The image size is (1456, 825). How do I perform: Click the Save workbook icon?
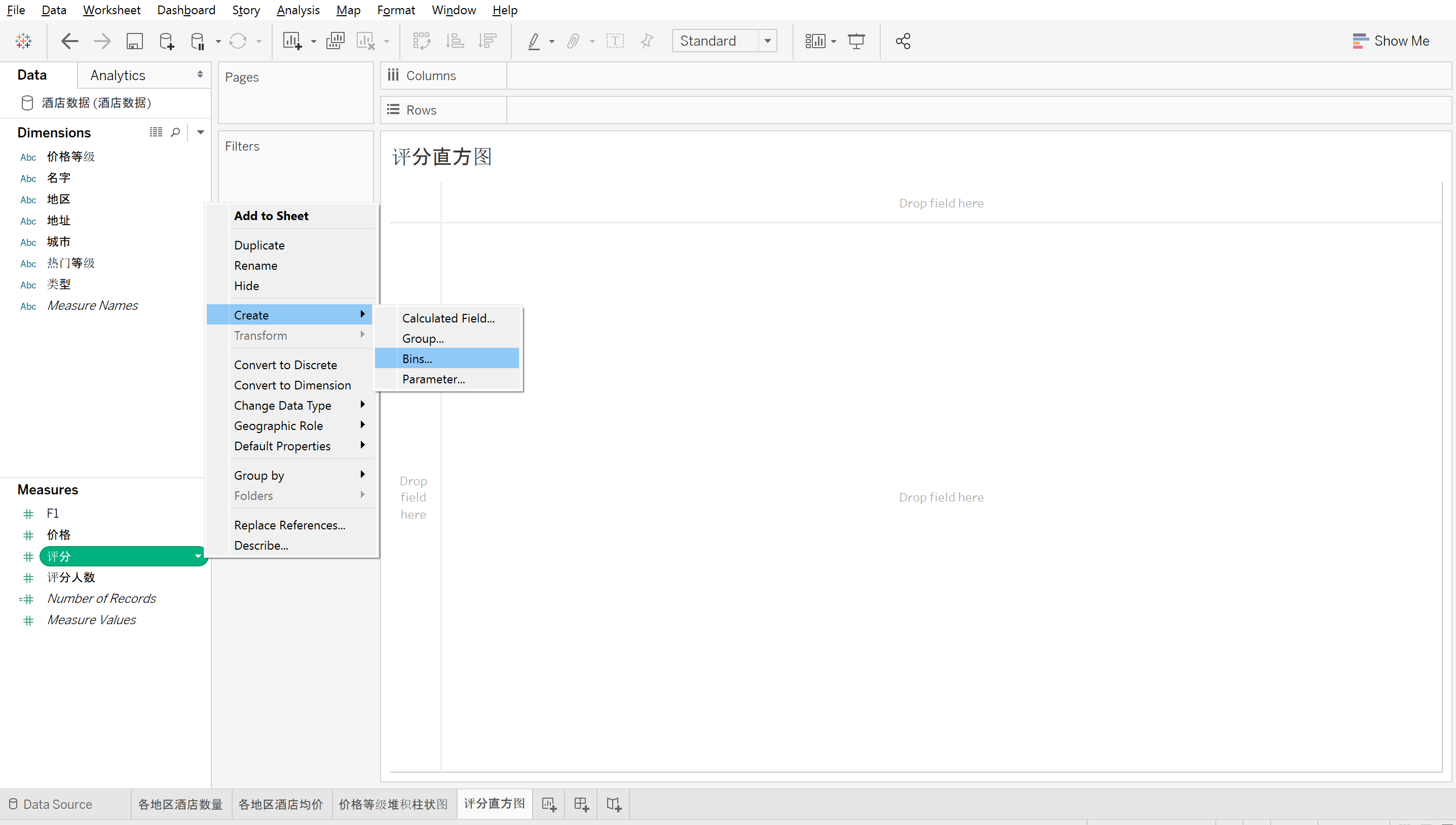(134, 41)
